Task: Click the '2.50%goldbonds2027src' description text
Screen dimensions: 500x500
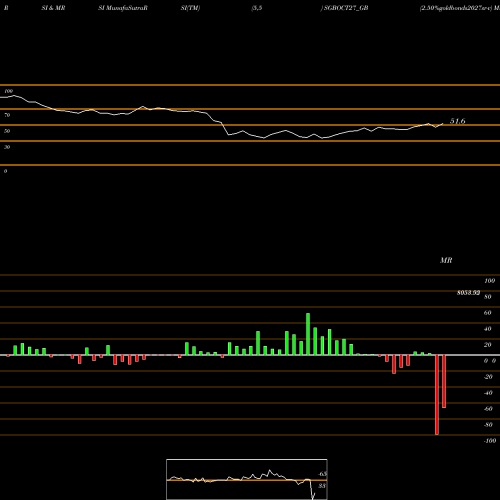Action: click(456, 8)
